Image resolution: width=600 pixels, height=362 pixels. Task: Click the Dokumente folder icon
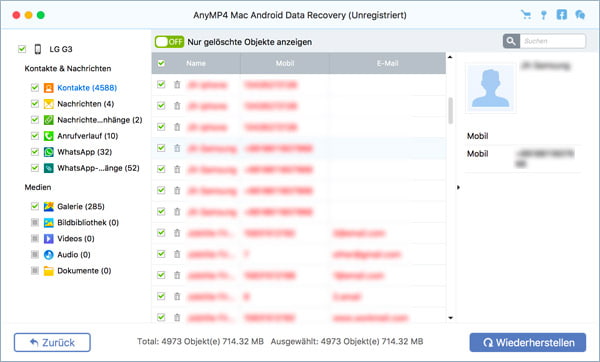49,271
